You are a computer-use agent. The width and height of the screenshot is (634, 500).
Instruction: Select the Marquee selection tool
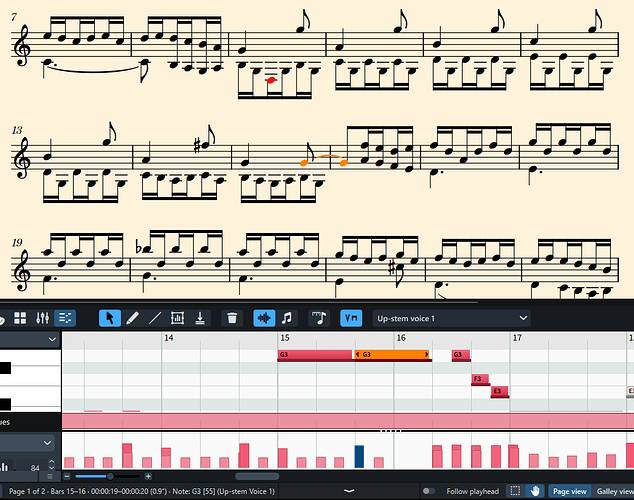coord(515,491)
